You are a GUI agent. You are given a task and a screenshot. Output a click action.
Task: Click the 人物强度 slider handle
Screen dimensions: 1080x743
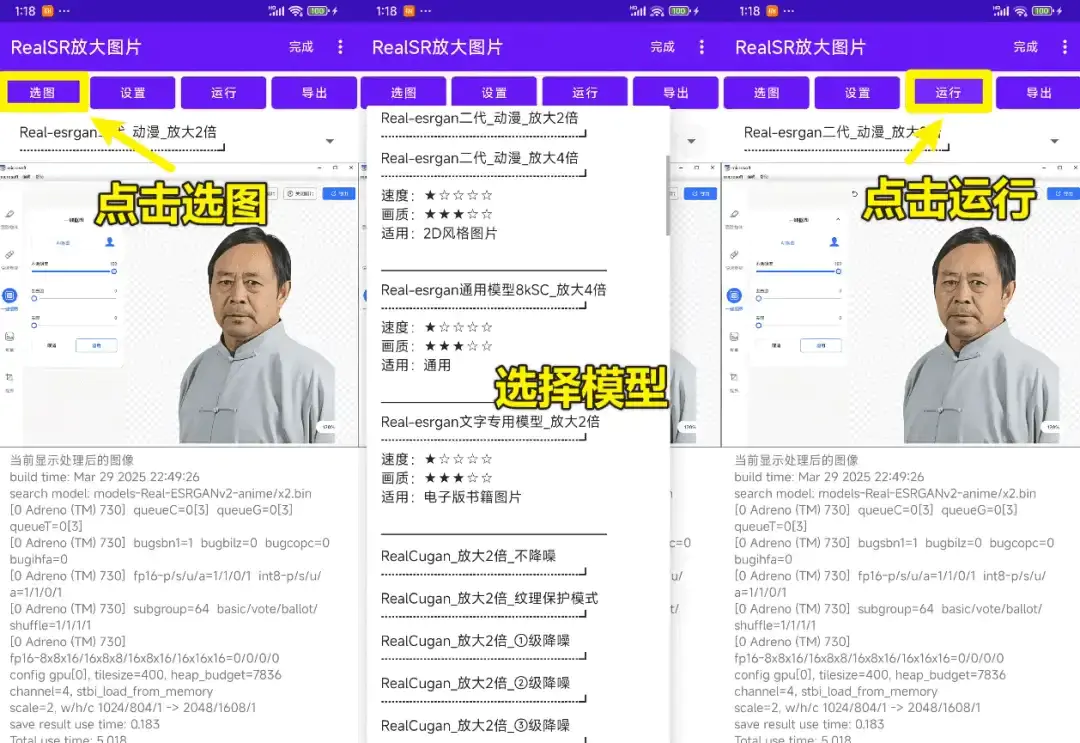click(x=114, y=271)
